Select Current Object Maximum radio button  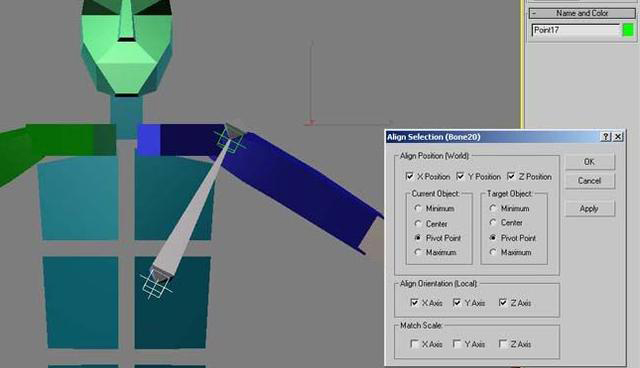[418, 252]
